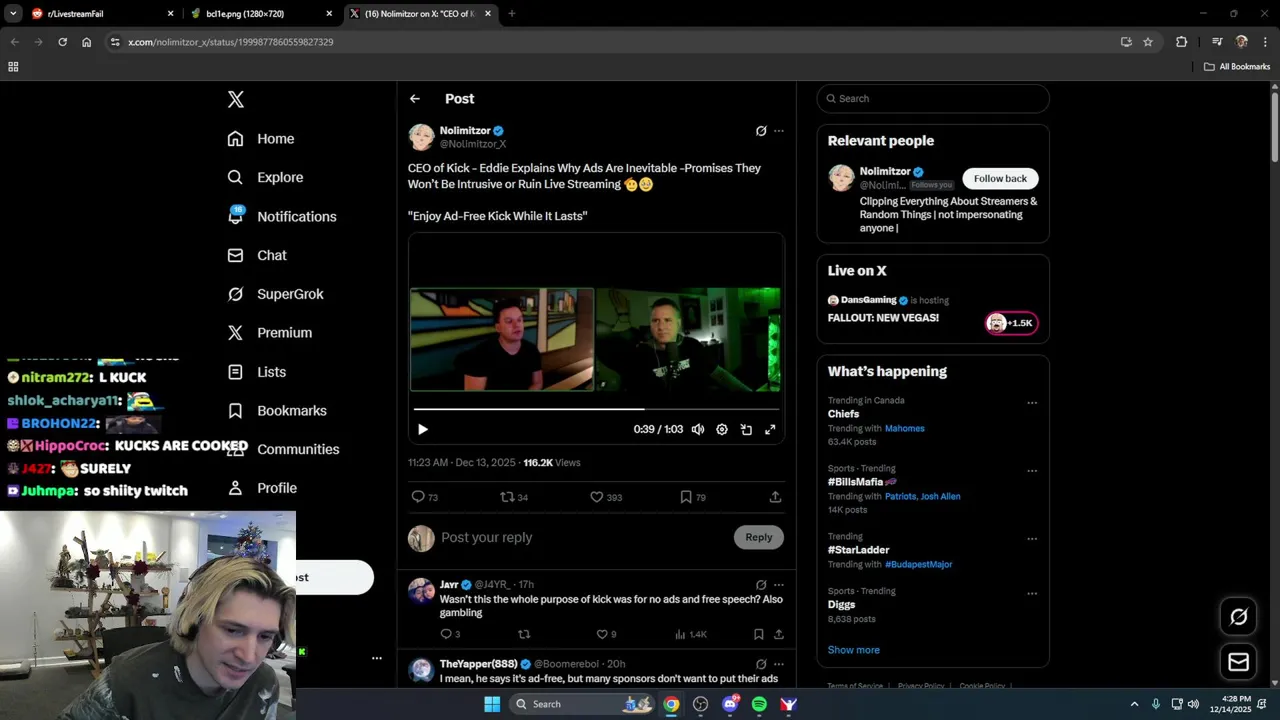This screenshot has height=720, width=1280.
Task: Click the reply icon with 73 replies
Action: 425,497
